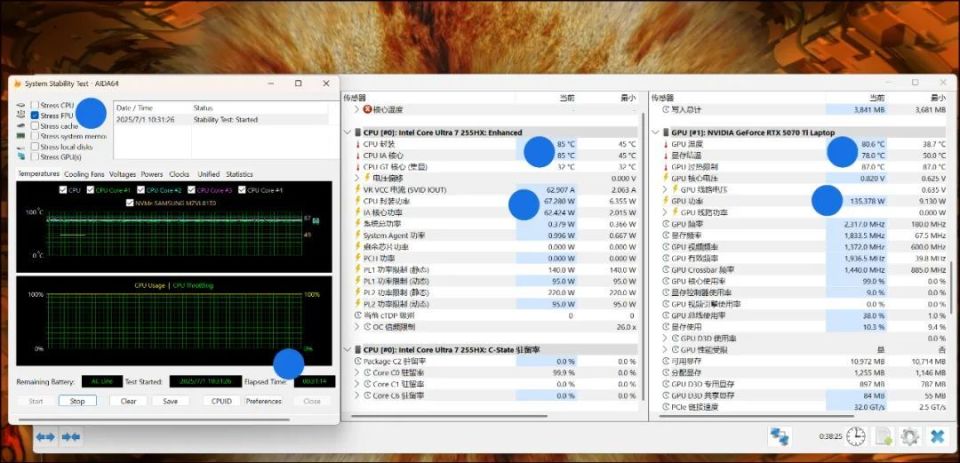Collapse the CPU [#0] Intel Core Ultra 7 255HX: Enhanced group
This screenshot has height=463, width=960.
pos(348,132)
